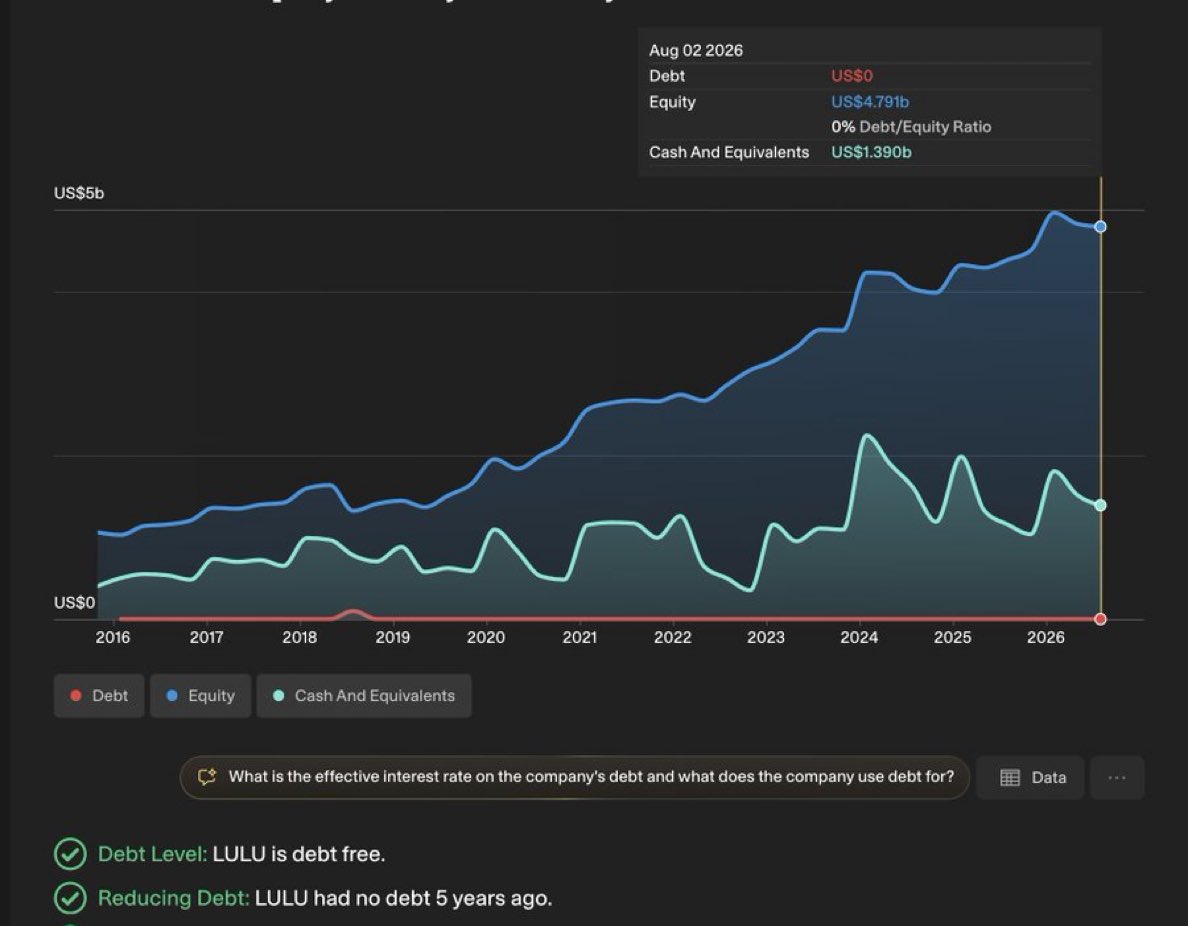Toggle Cash And Equivalents legend series
The width and height of the screenshot is (1188, 926).
click(x=364, y=696)
